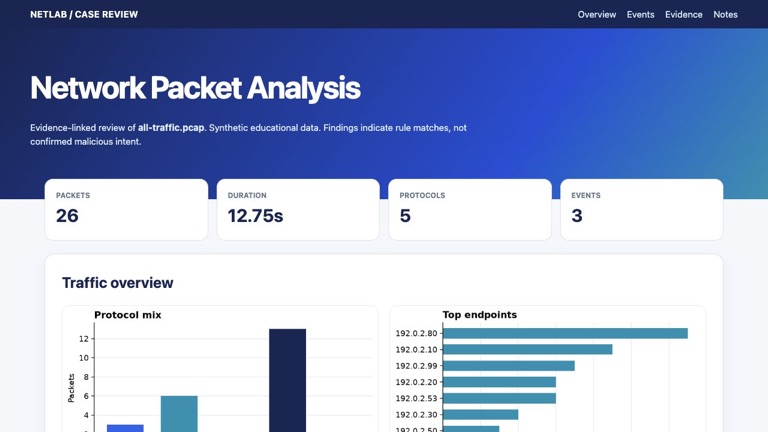Click the bar for endpoint 192.0.2.53
The height and width of the screenshot is (432, 768).
[499, 398]
